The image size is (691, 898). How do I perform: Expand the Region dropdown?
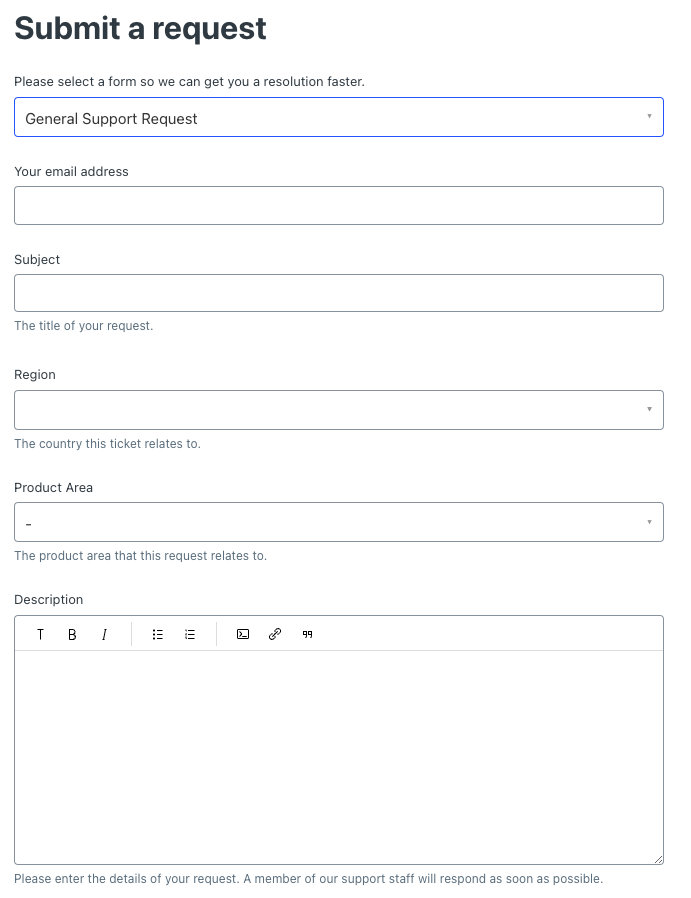click(x=338, y=410)
